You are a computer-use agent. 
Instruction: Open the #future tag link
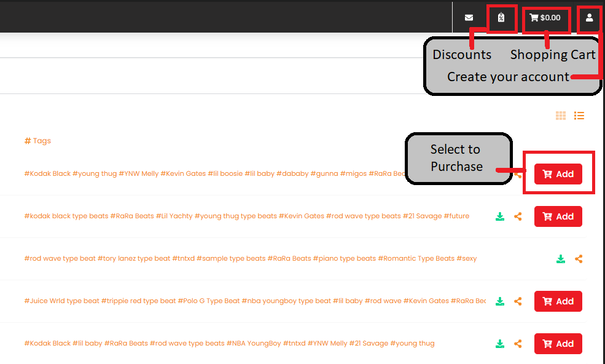coord(456,216)
